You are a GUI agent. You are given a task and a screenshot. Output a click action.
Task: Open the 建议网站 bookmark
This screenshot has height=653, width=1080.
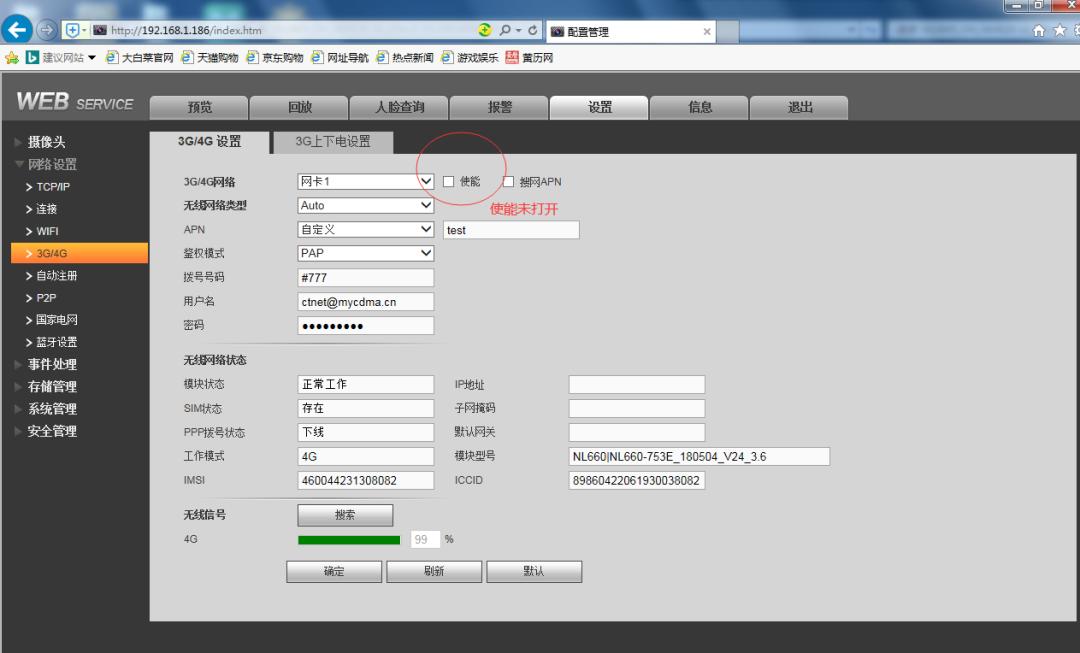tap(61, 58)
